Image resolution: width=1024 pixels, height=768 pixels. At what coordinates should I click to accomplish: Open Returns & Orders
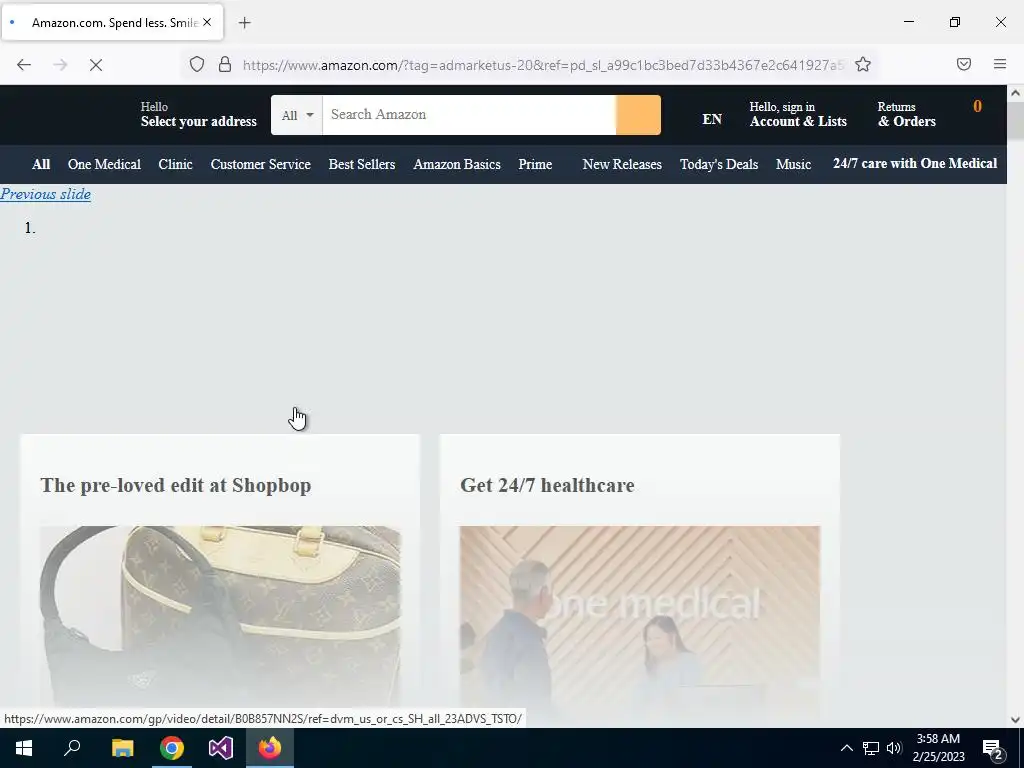click(x=906, y=114)
